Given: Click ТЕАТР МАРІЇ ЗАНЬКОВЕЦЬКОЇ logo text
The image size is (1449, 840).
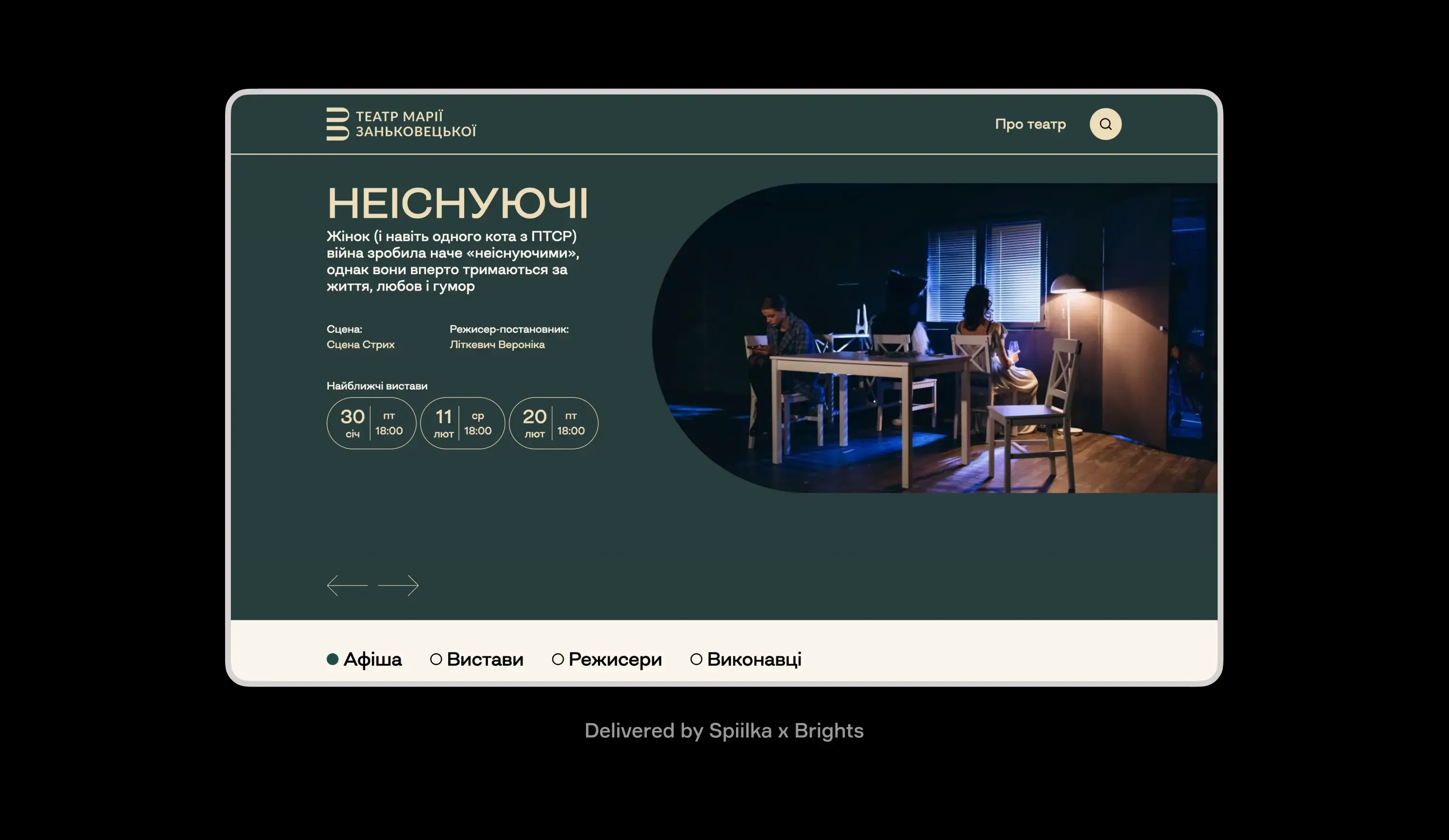Looking at the screenshot, I should (416, 124).
